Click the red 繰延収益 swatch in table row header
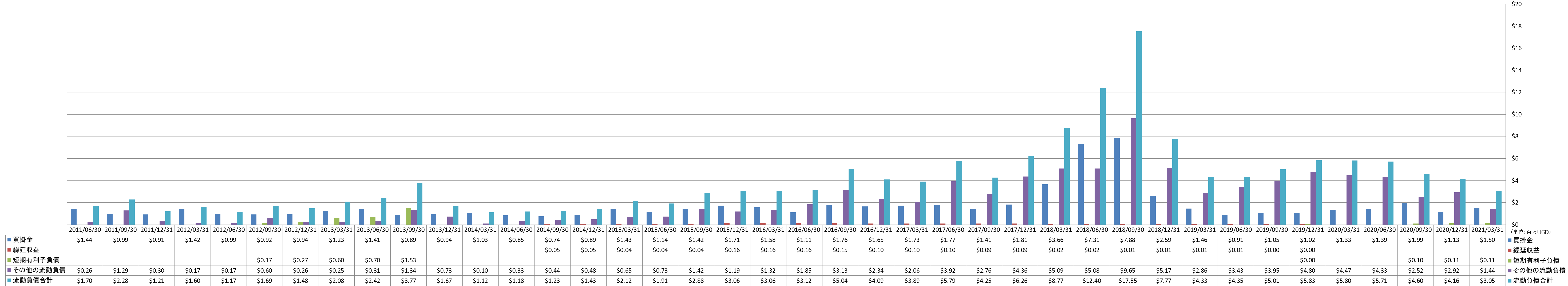 [9, 250]
